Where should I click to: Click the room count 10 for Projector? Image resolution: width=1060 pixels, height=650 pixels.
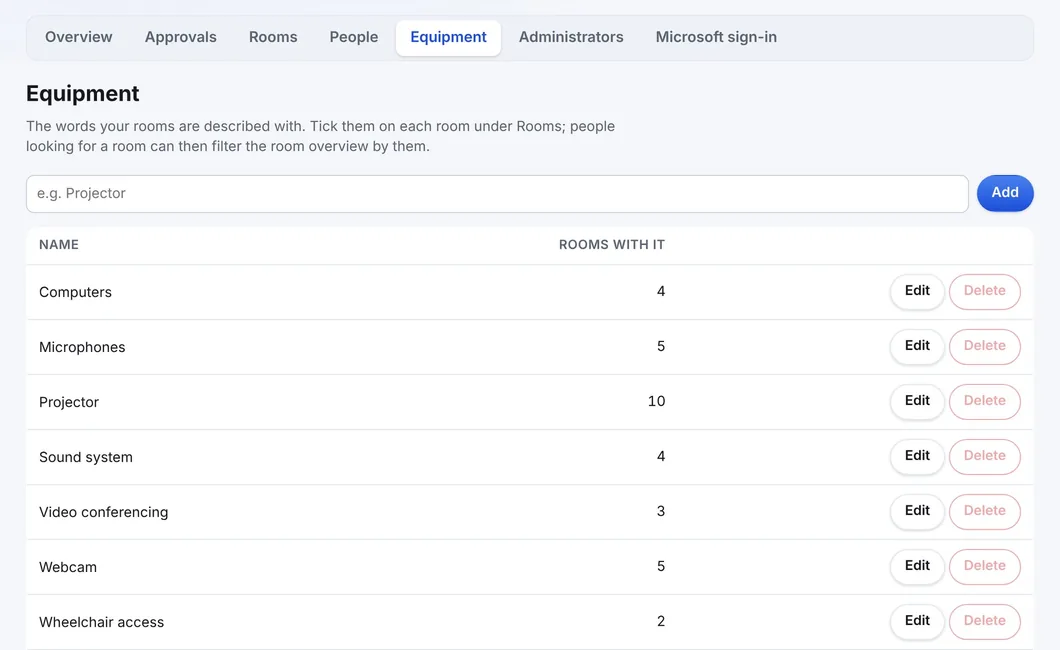[x=656, y=401]
